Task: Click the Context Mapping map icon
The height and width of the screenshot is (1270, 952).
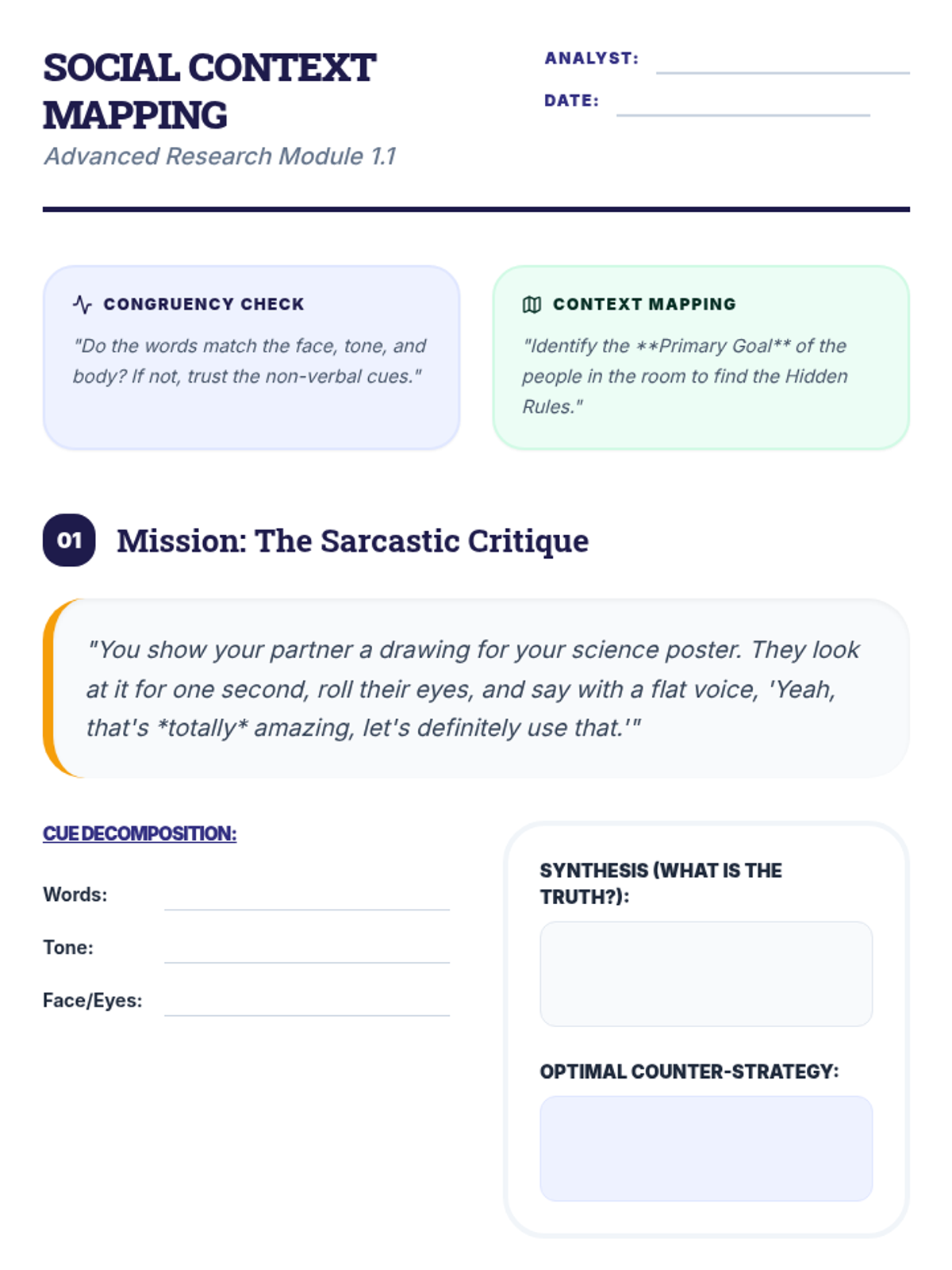Action: coord(532,304)
